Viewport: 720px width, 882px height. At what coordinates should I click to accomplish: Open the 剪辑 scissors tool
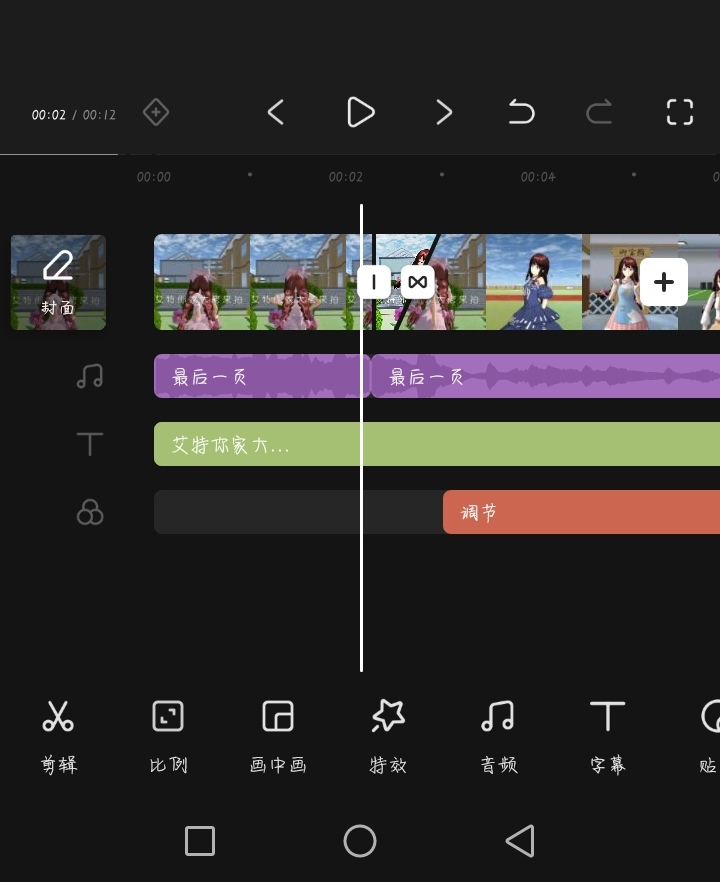[59, 735]
